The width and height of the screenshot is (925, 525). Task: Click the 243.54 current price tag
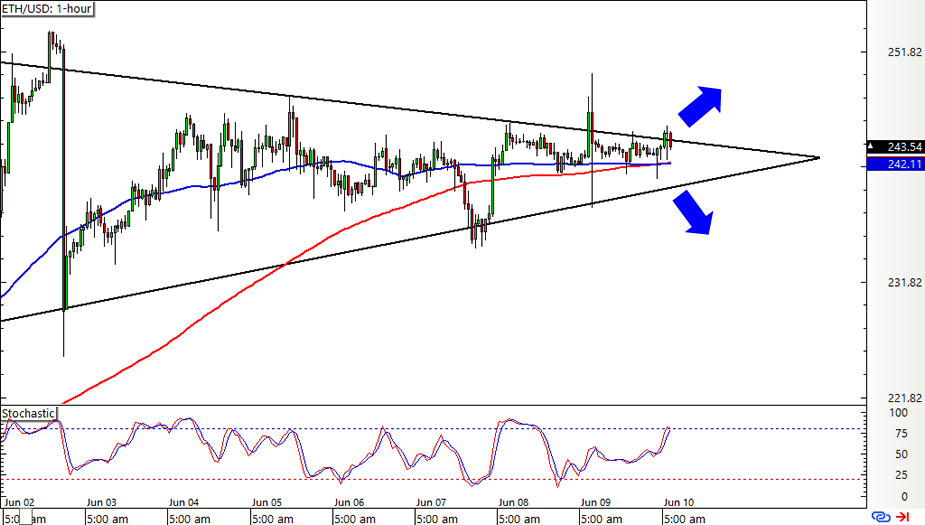[896, 146]
